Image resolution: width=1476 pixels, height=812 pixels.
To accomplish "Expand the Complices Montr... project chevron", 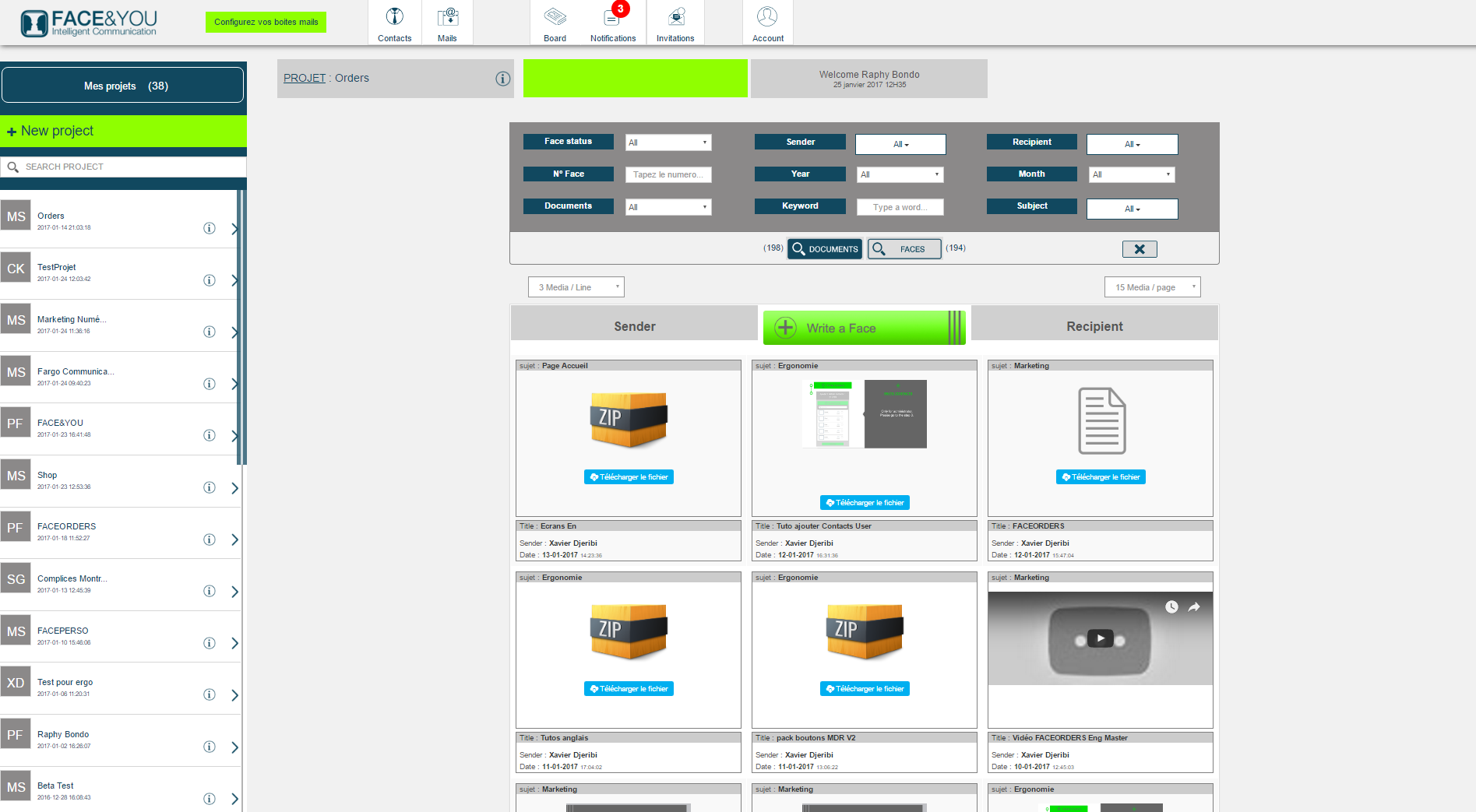I will coord(234,592).
